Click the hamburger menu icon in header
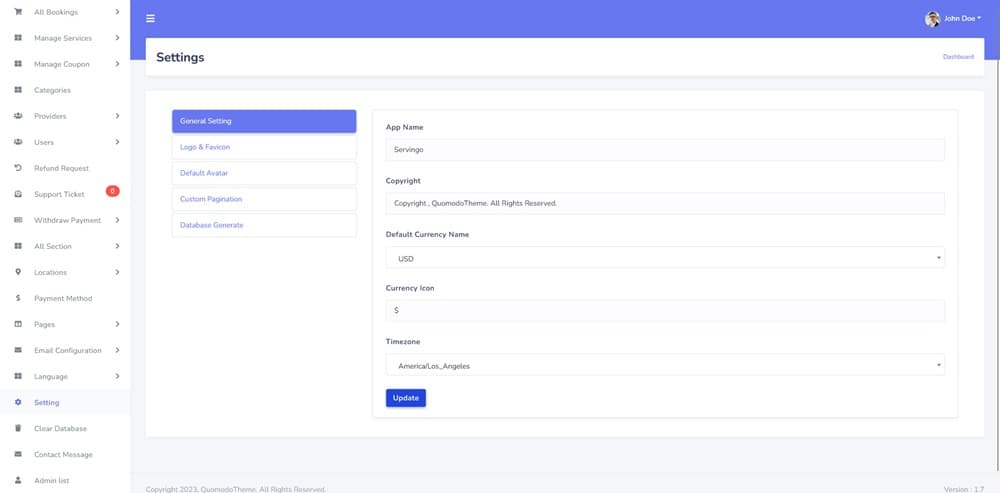This screenshot has height=493, width=1000. click(x=150, y=18)
